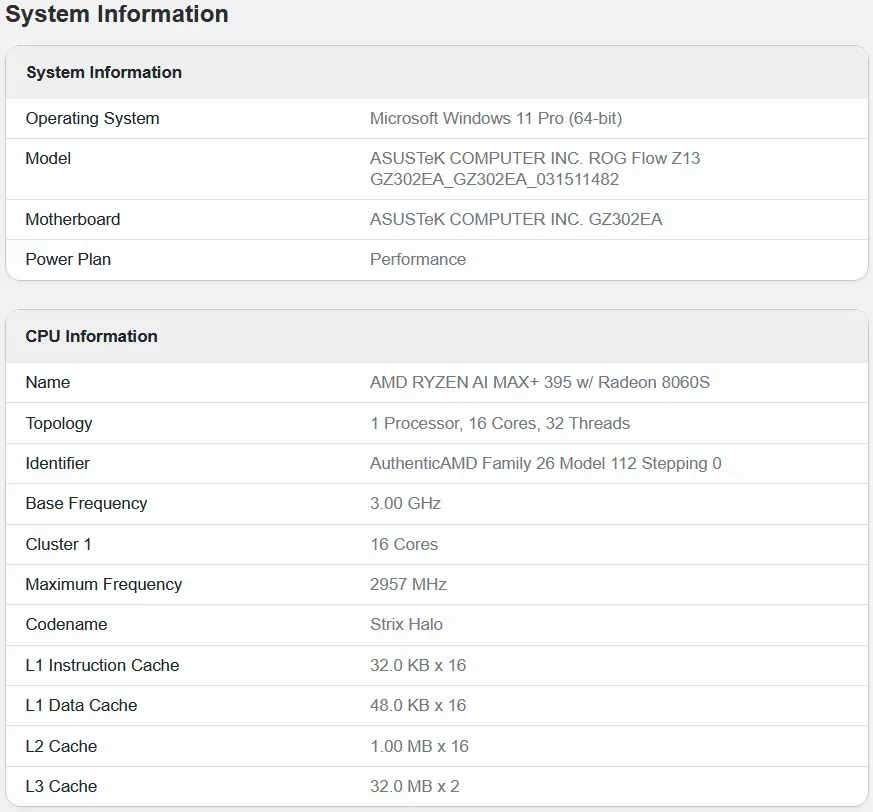The height and width of the screenshot is (812, 873).
Task: Click the 48.0 KB x 16 value
Action: (418, 705)
